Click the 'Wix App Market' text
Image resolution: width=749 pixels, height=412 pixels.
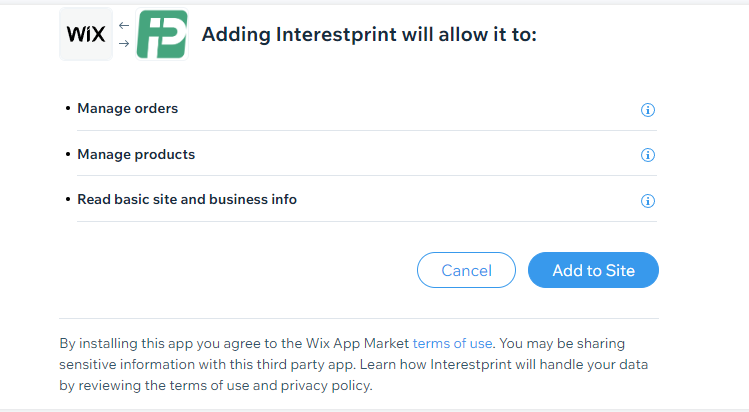(358, 344)
